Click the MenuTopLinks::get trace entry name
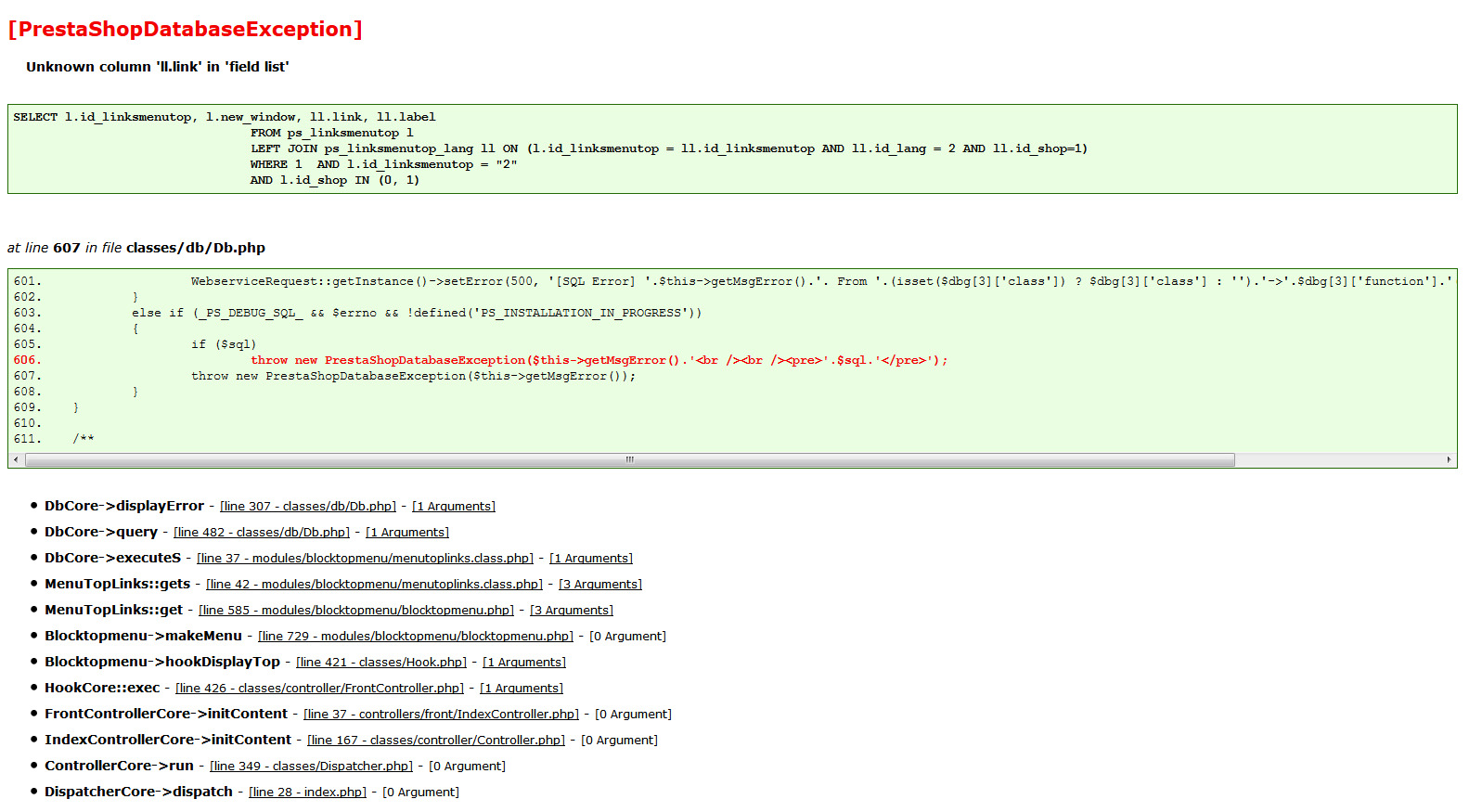 point(114,610)
